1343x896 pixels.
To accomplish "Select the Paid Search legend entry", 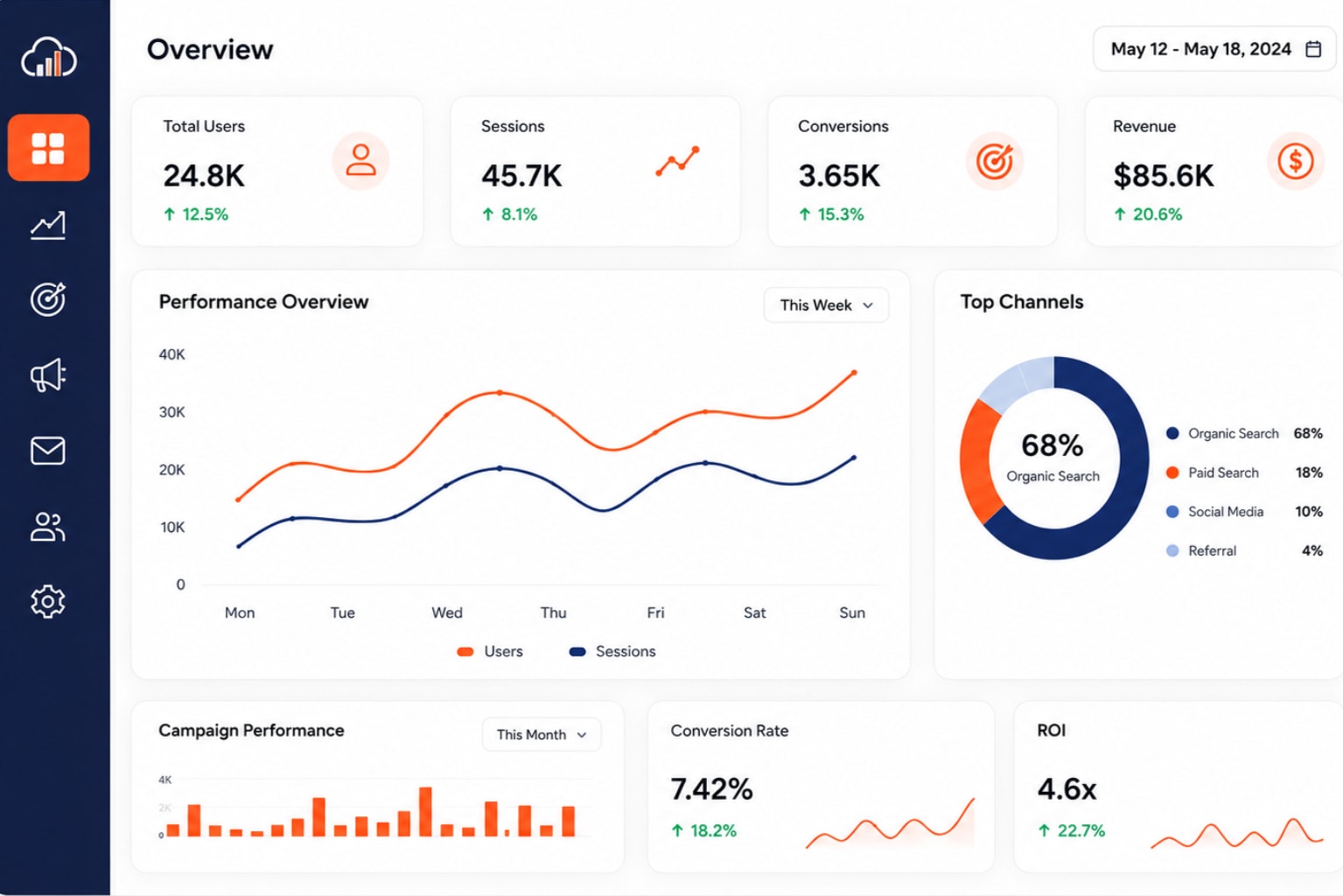I will pyautogui.click(x=1244, y=472).
